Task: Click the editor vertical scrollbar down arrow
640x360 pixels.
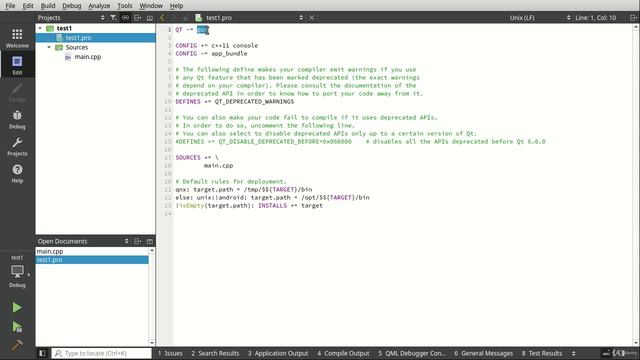Action: click(636, 342)
